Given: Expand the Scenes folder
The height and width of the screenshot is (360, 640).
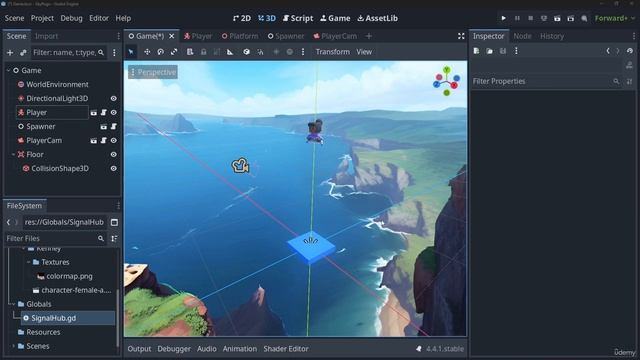Looking at the screenshot, I should tap(13, 346).
